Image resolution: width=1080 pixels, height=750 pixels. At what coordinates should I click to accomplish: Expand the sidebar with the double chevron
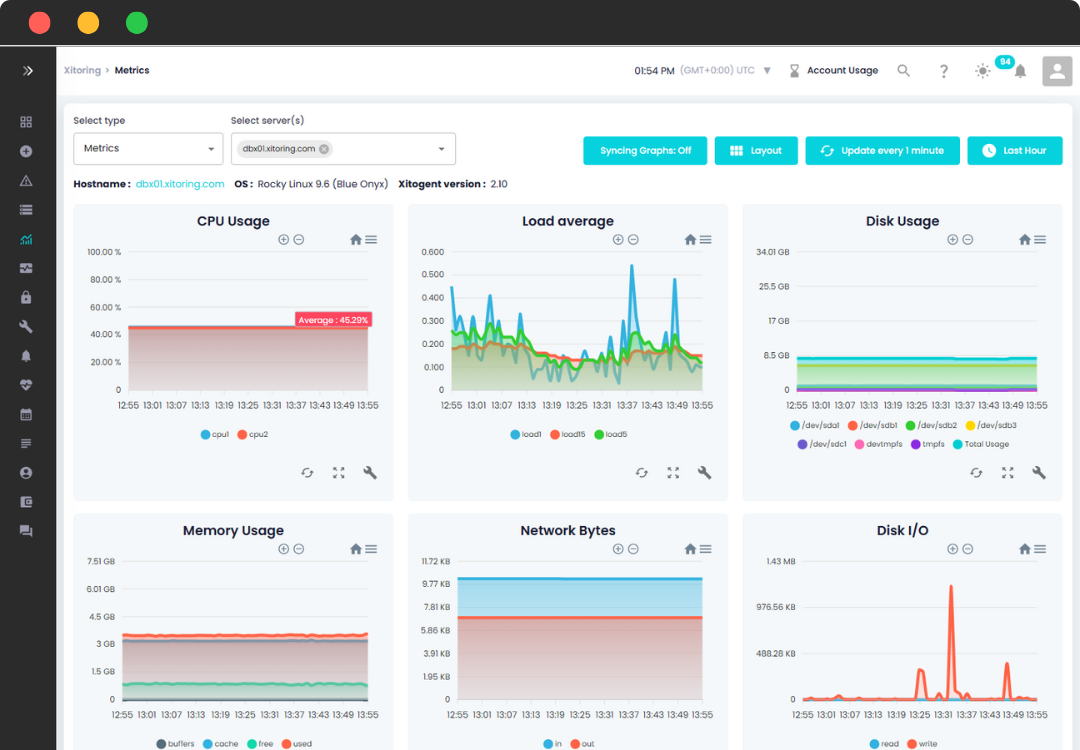28,71
